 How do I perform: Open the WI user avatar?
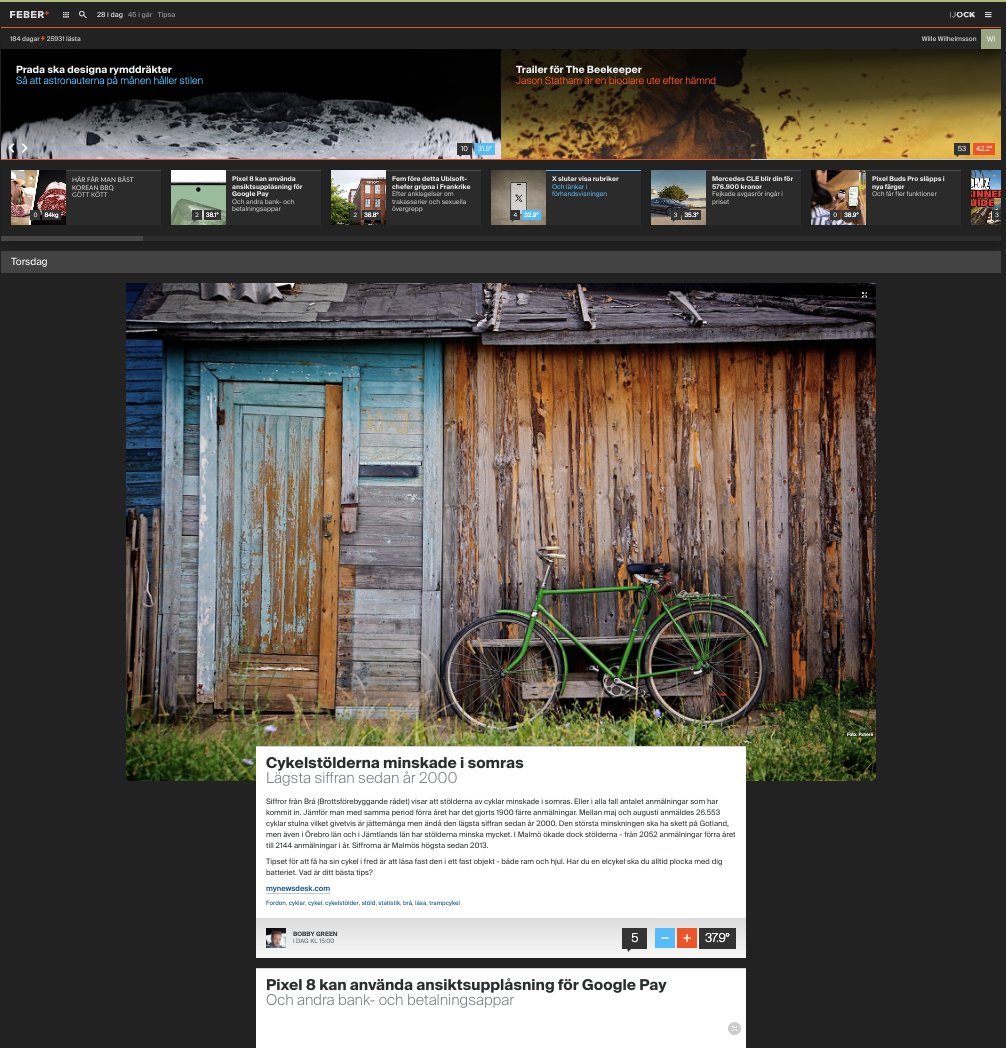point(991,39)
